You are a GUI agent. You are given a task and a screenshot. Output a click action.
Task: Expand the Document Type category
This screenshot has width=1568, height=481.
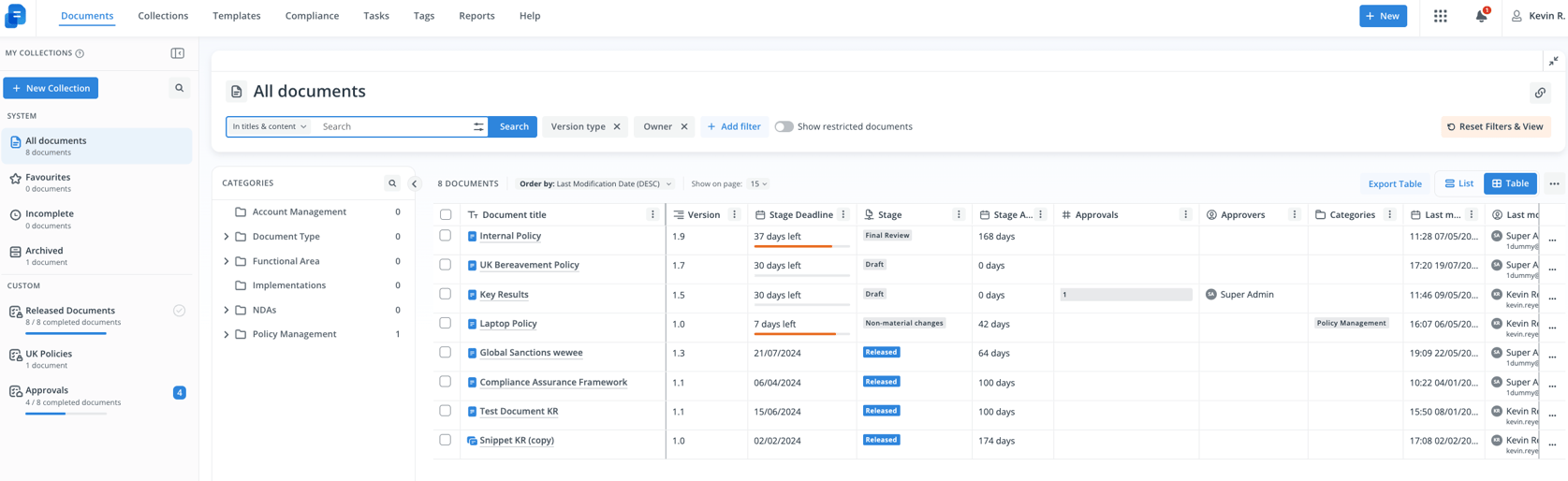(227, 237)
